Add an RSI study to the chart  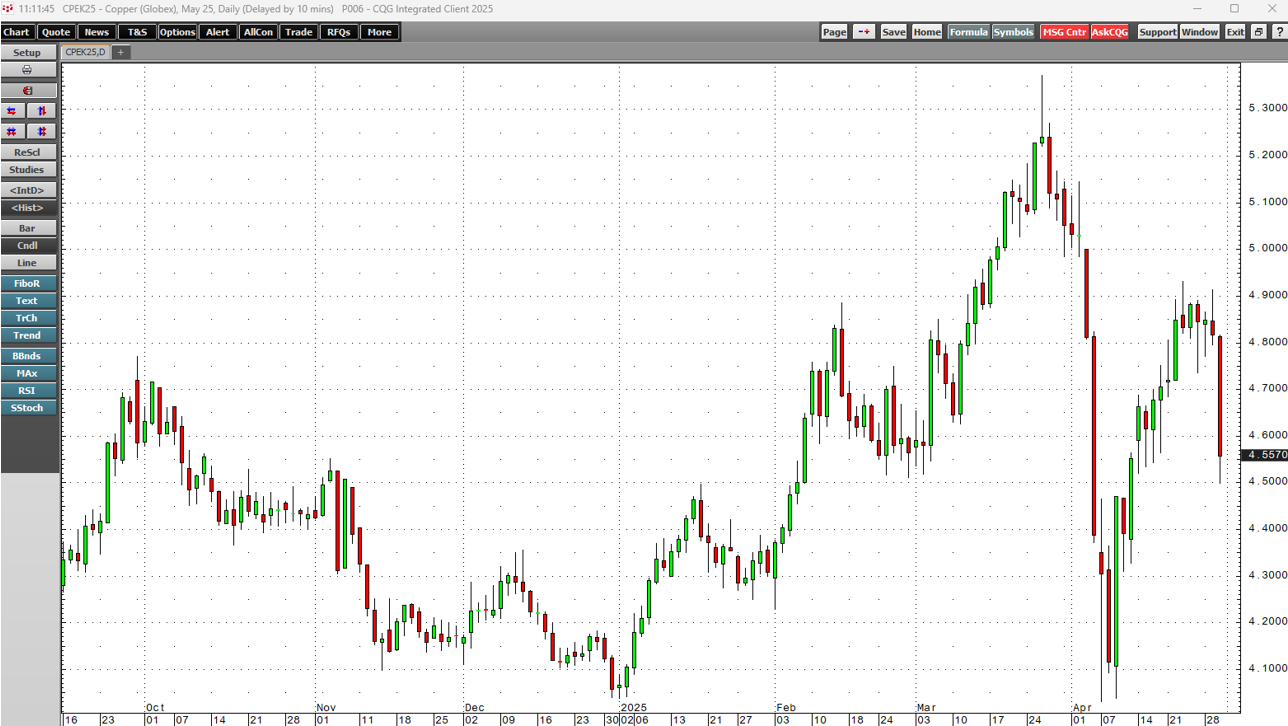28,390
